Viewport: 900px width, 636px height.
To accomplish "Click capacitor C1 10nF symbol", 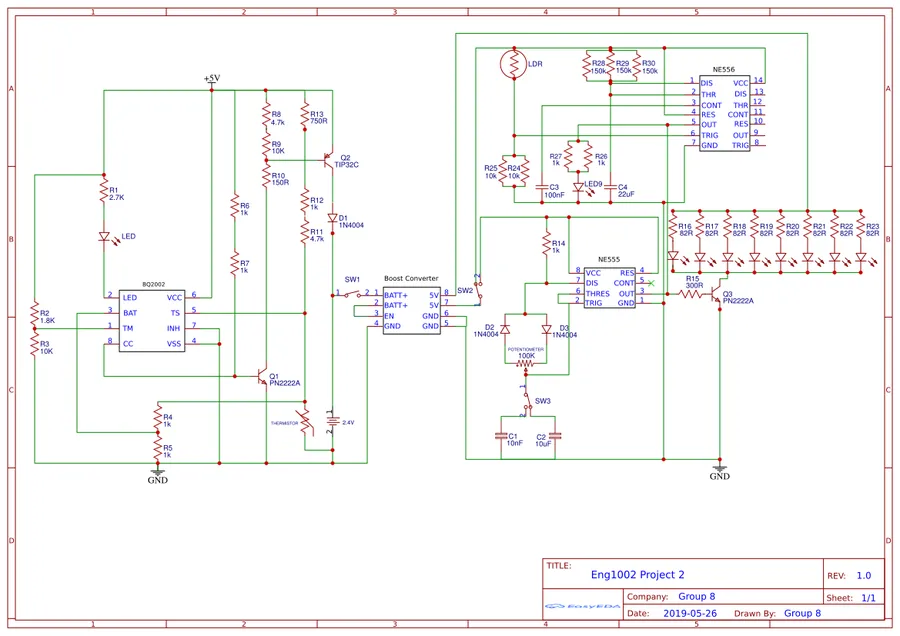I will (x=501, y=436).
